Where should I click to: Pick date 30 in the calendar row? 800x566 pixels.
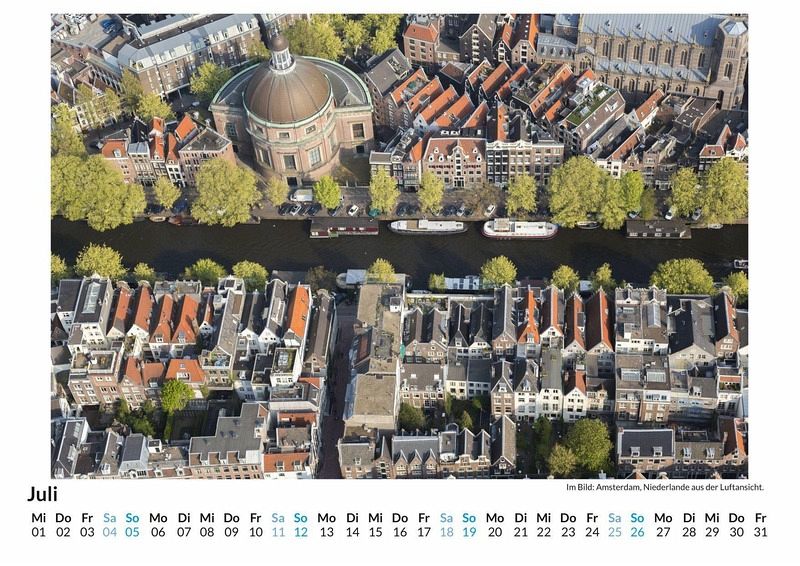(x=736, y=532)
